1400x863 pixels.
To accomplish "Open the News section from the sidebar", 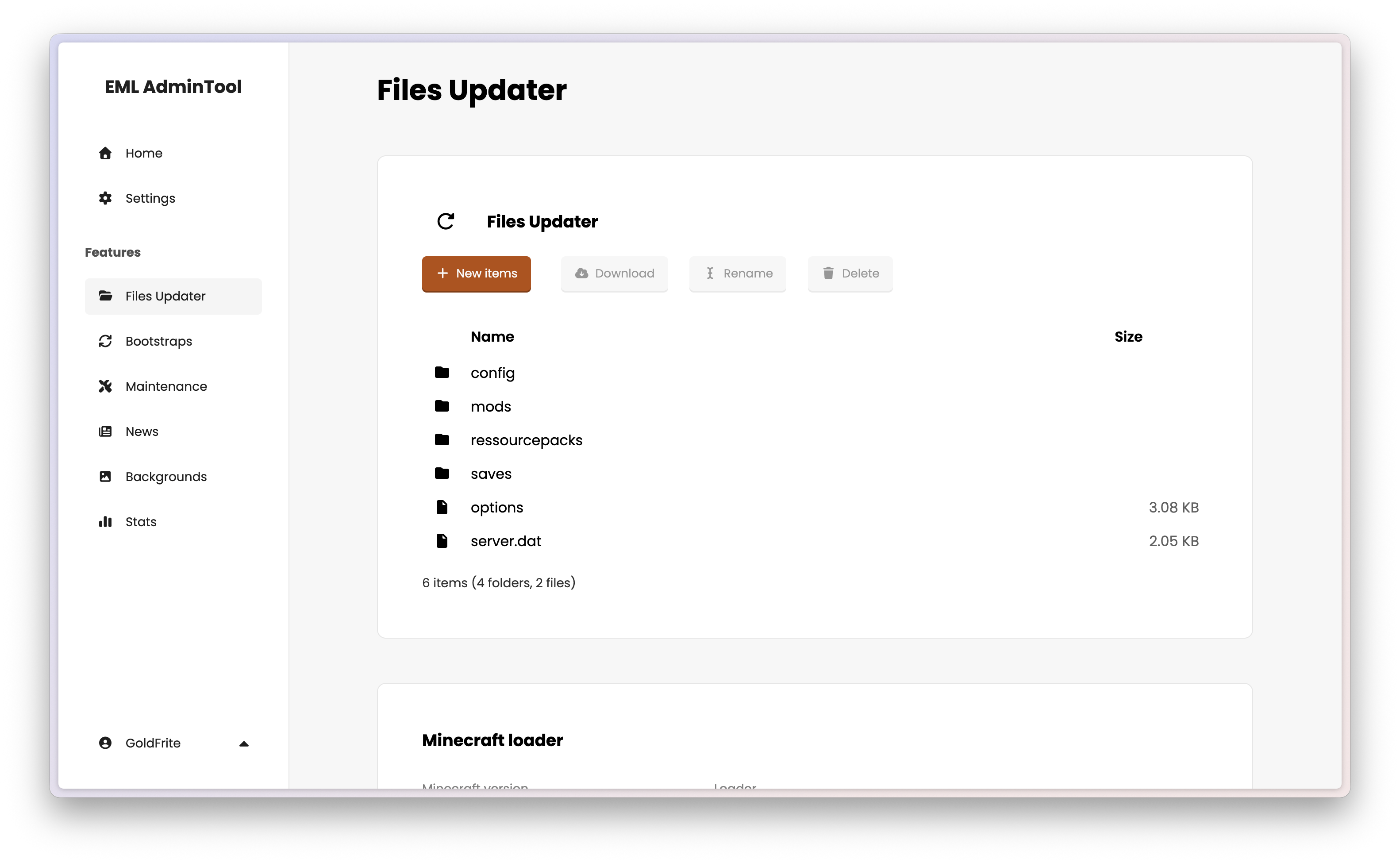I will [142, 431].
